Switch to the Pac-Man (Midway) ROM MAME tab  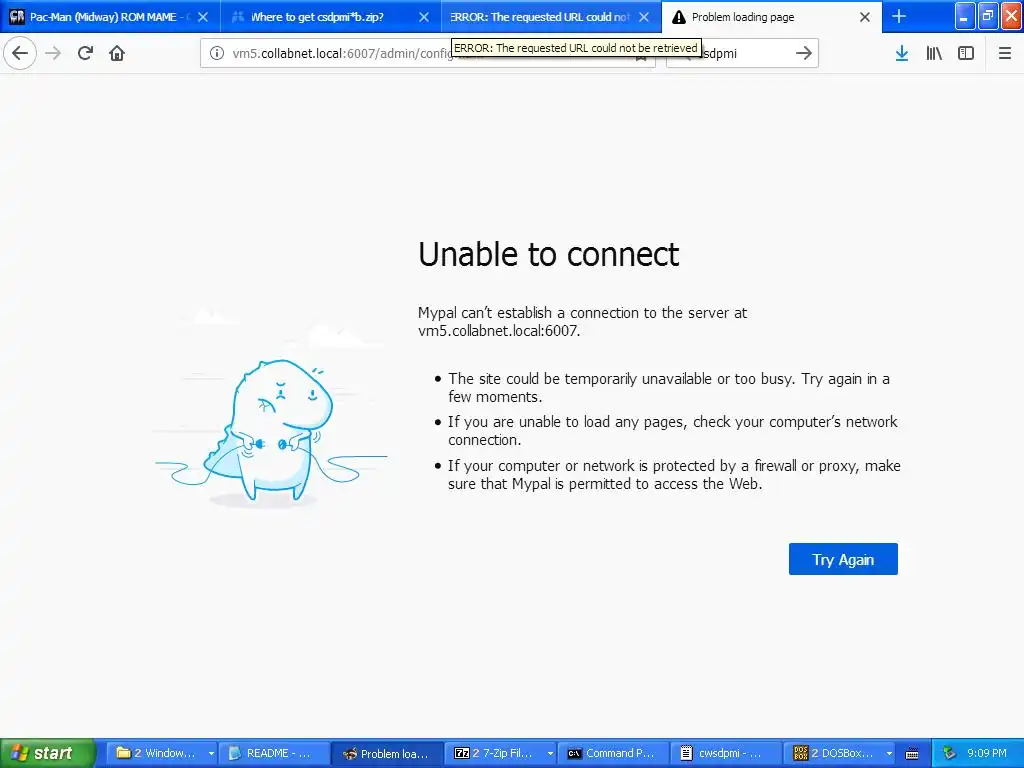point(110,17)
